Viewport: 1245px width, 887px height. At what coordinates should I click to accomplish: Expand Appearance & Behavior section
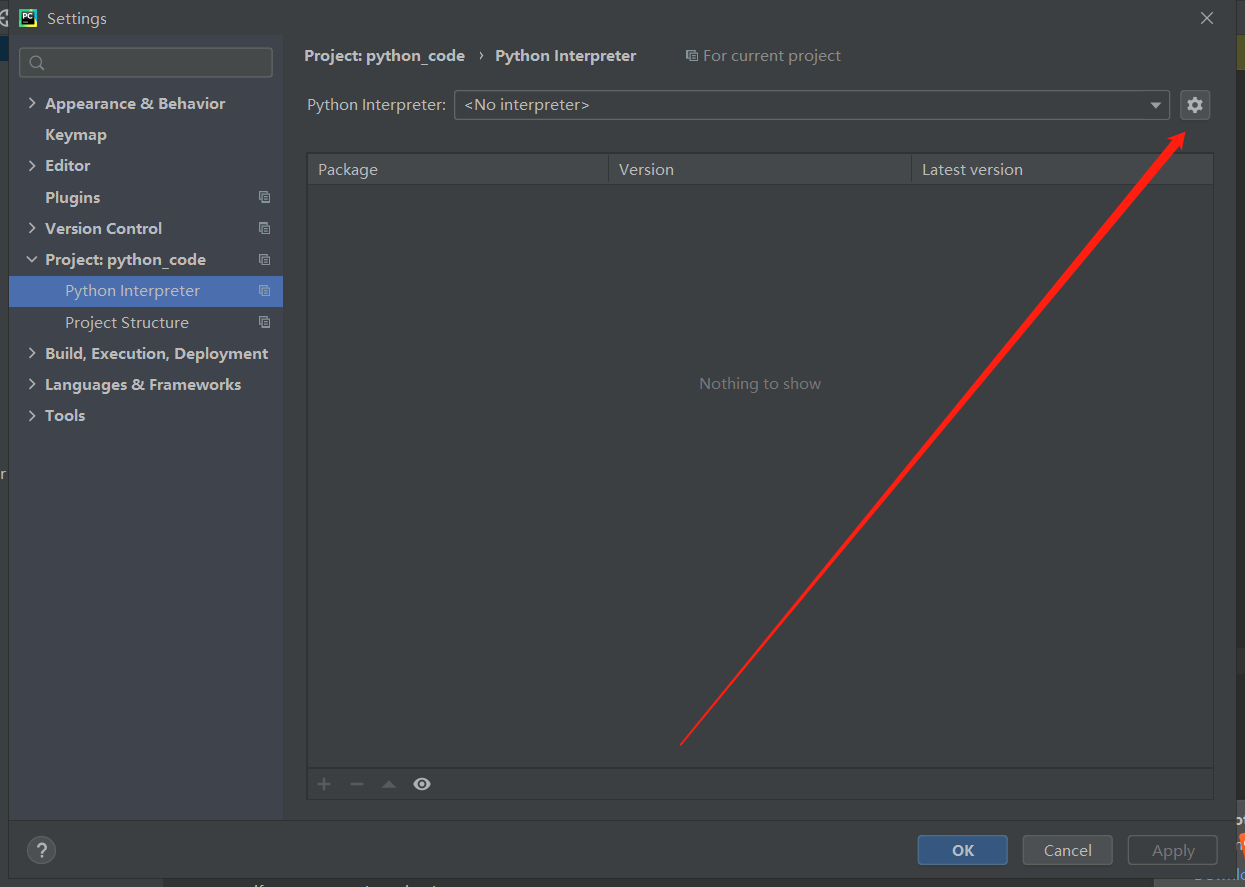[x=32, y=103]
